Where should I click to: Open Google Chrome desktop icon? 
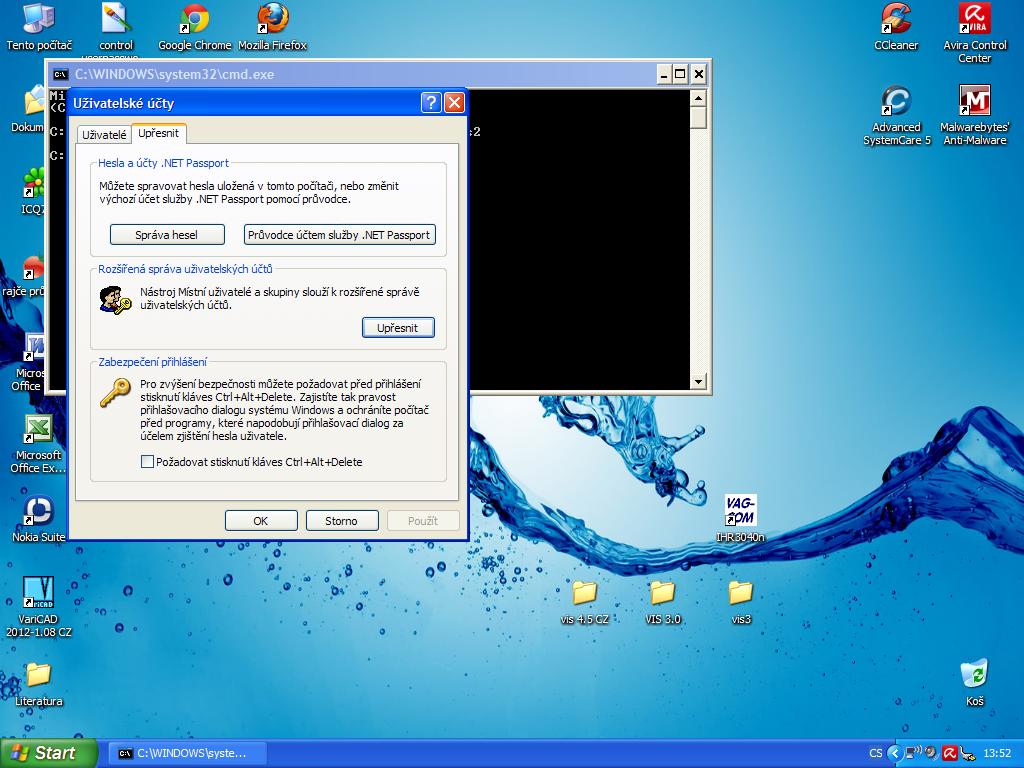tap(194, 19)
